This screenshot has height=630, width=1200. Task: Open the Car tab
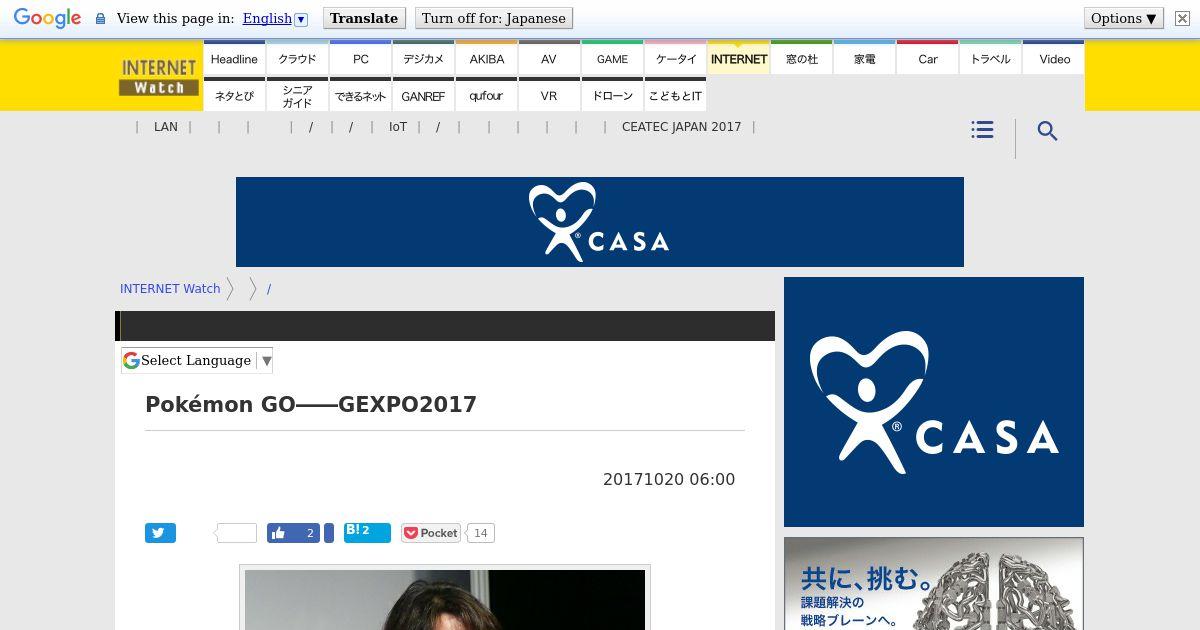[927, 58]
